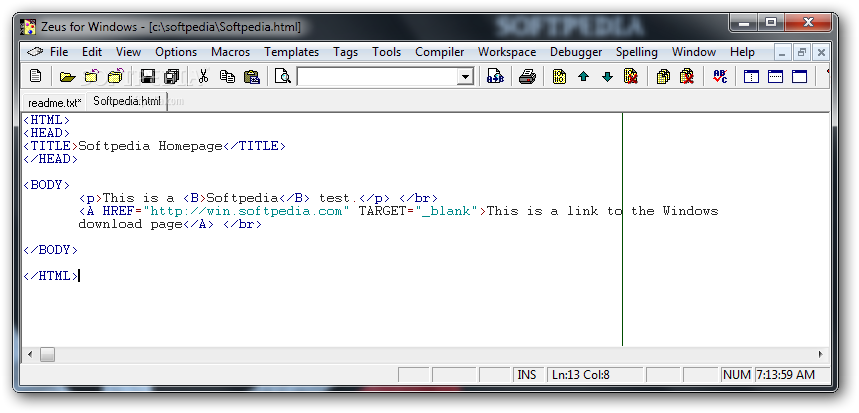Click the "_blank" target value

pyautogui.click(x=446, y=211)
